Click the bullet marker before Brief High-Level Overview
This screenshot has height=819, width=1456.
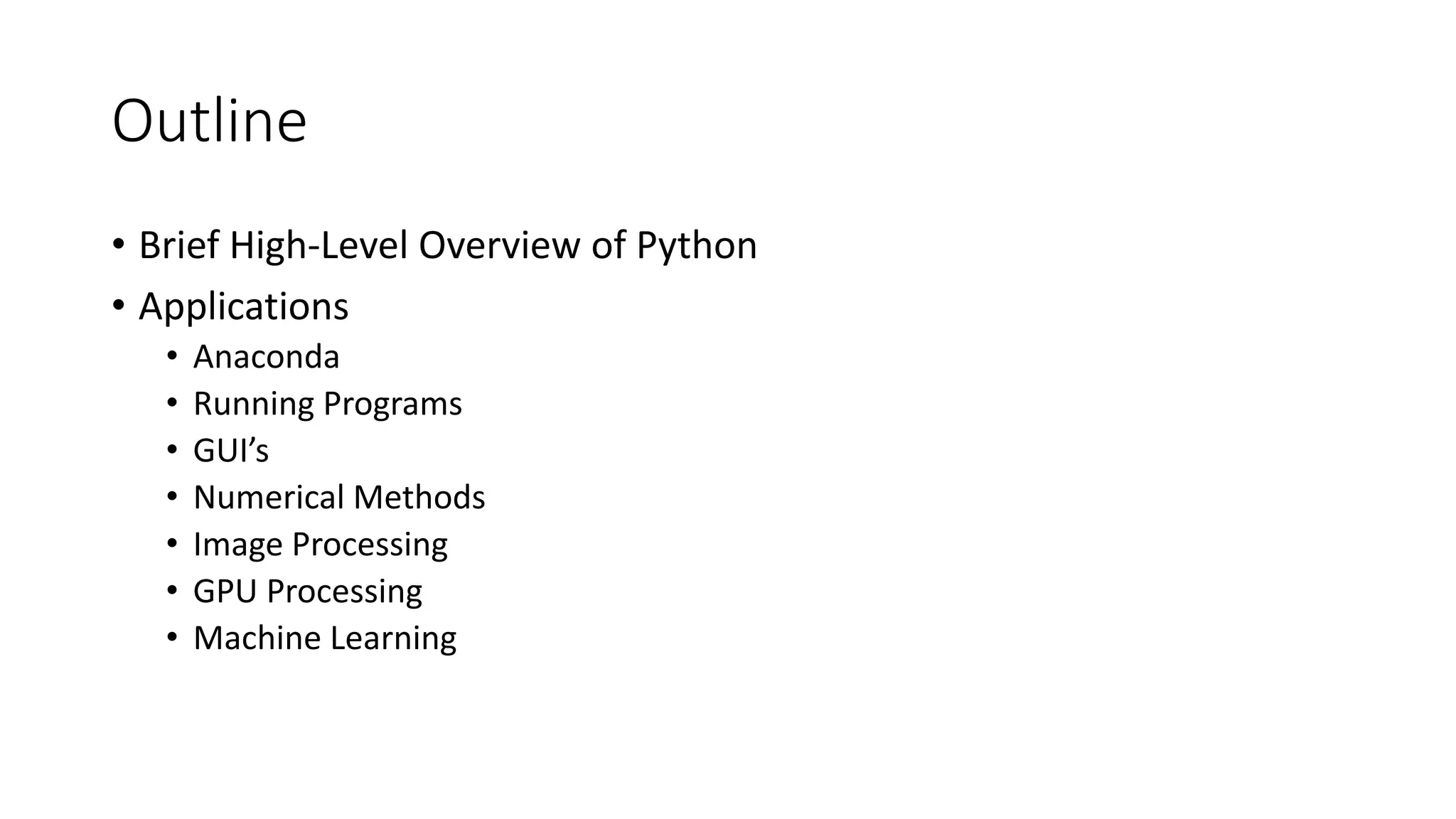pos(118,245)
